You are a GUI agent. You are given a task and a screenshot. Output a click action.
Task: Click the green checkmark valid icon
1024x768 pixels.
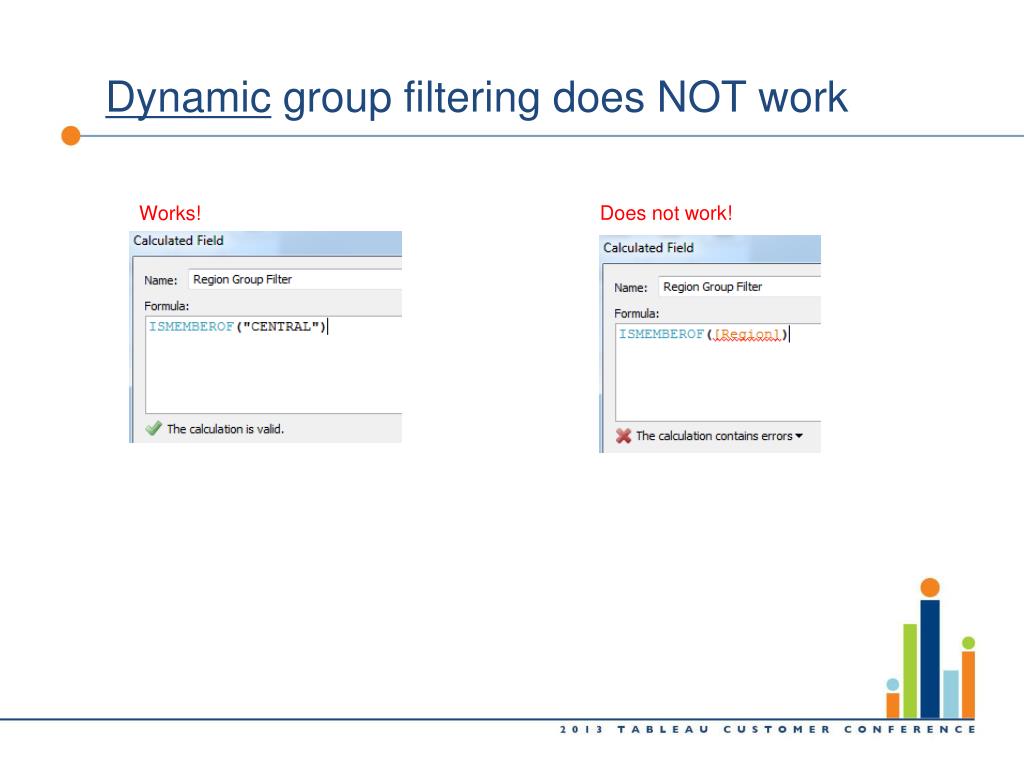coord(153,428)
